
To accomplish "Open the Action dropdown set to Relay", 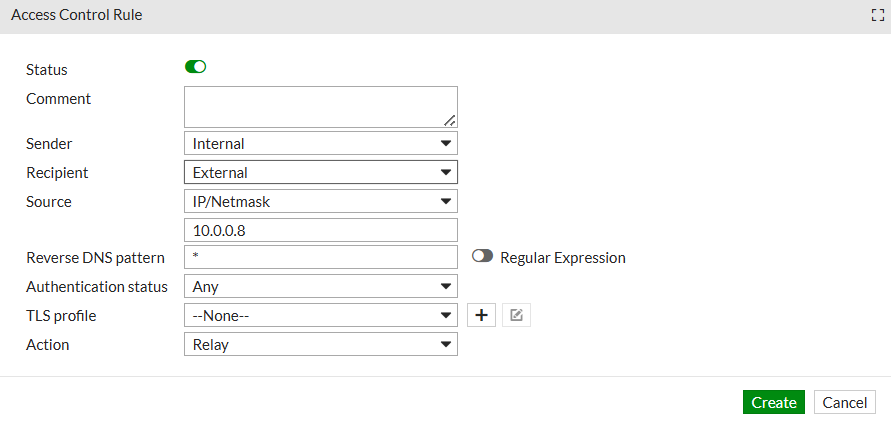I will pyautogui.click(x=320, y=345).
